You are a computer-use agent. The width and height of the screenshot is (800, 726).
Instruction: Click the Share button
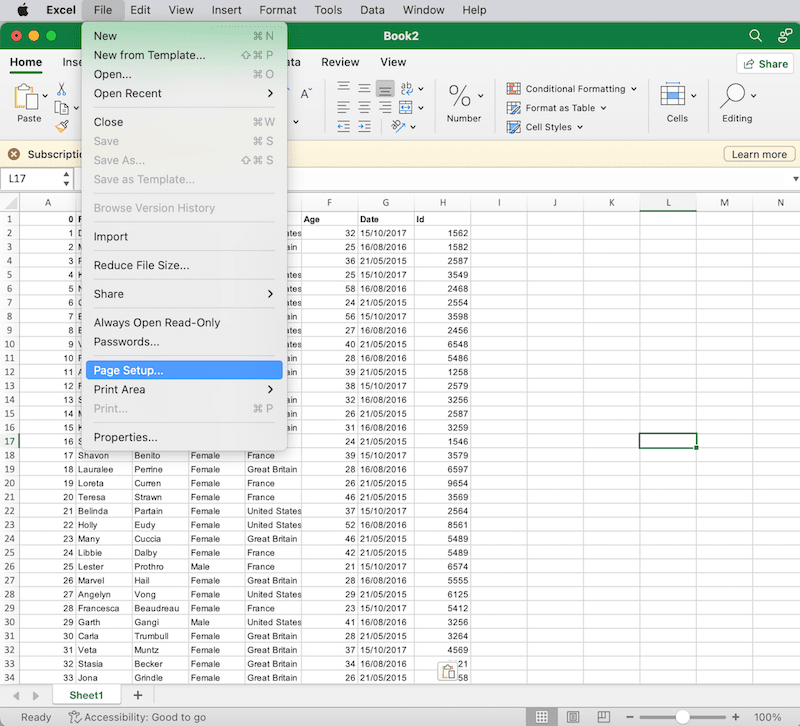[x=765, y=63]
